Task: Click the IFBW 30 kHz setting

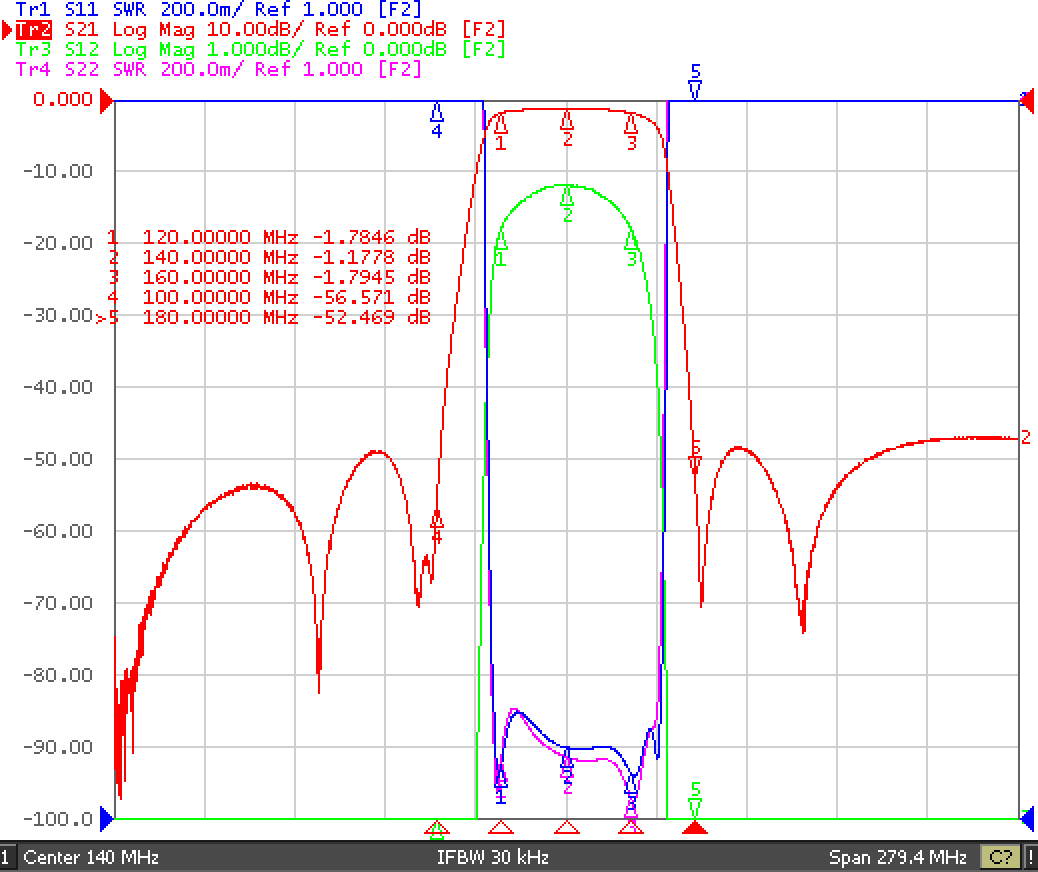Action: pyautogui.click(x=493, y=857)
